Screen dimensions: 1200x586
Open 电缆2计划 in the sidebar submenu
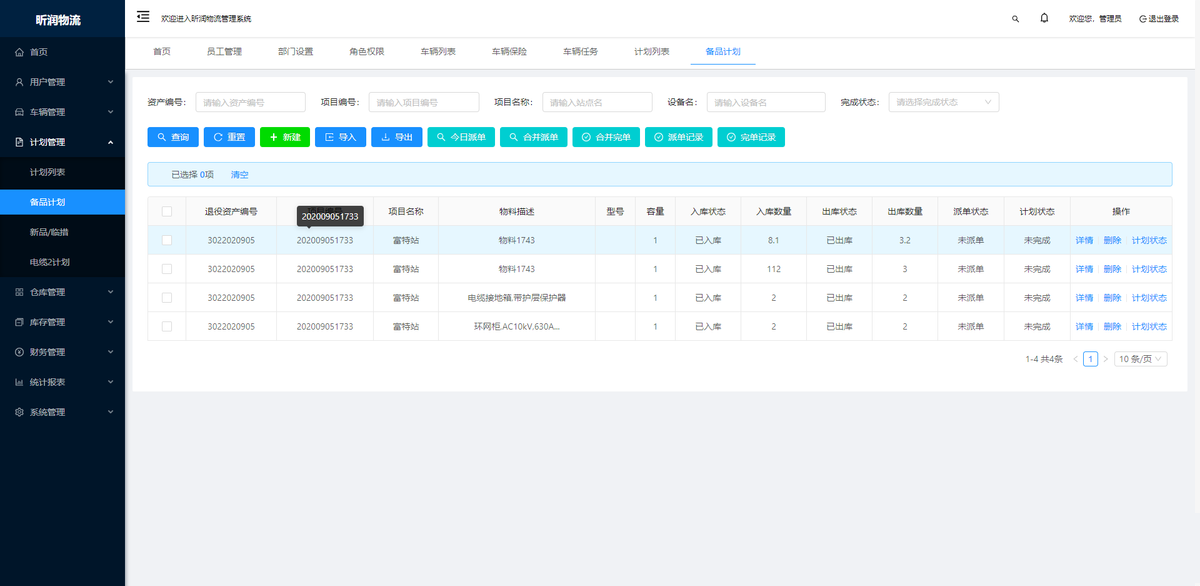[62, 262]
